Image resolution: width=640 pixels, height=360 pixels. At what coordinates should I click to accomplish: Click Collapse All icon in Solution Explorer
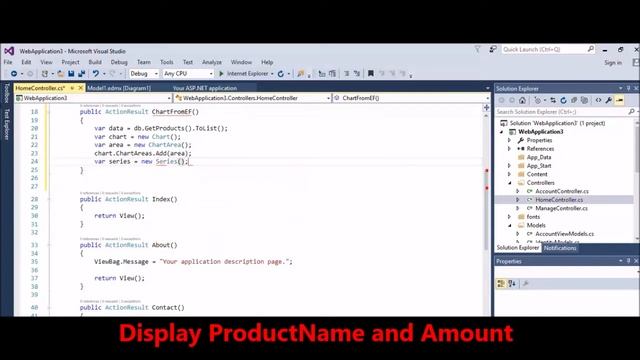click(574, 100)
